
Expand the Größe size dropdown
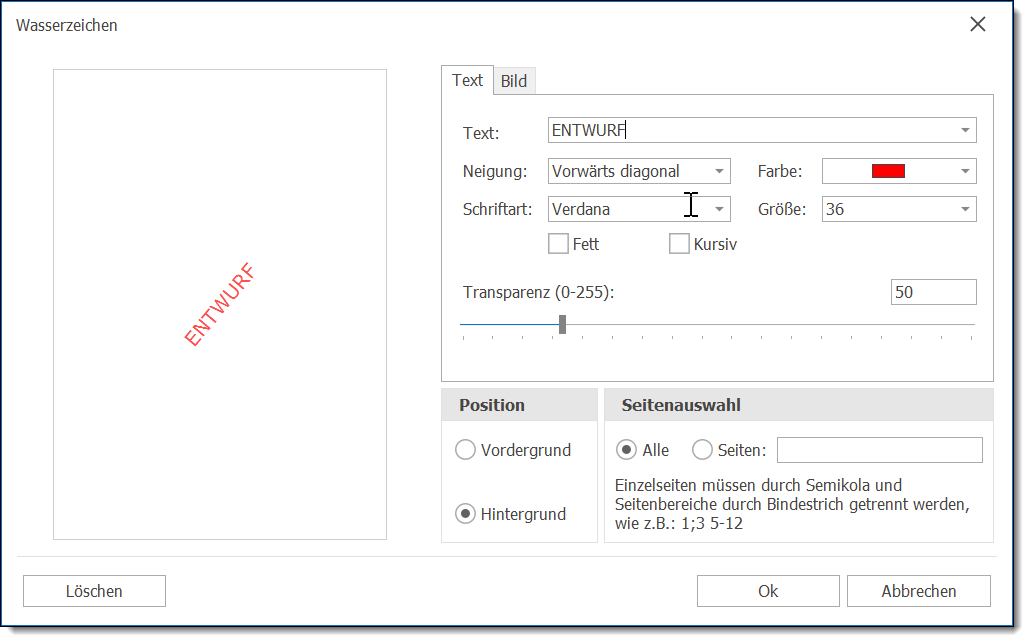click(965, 209)
